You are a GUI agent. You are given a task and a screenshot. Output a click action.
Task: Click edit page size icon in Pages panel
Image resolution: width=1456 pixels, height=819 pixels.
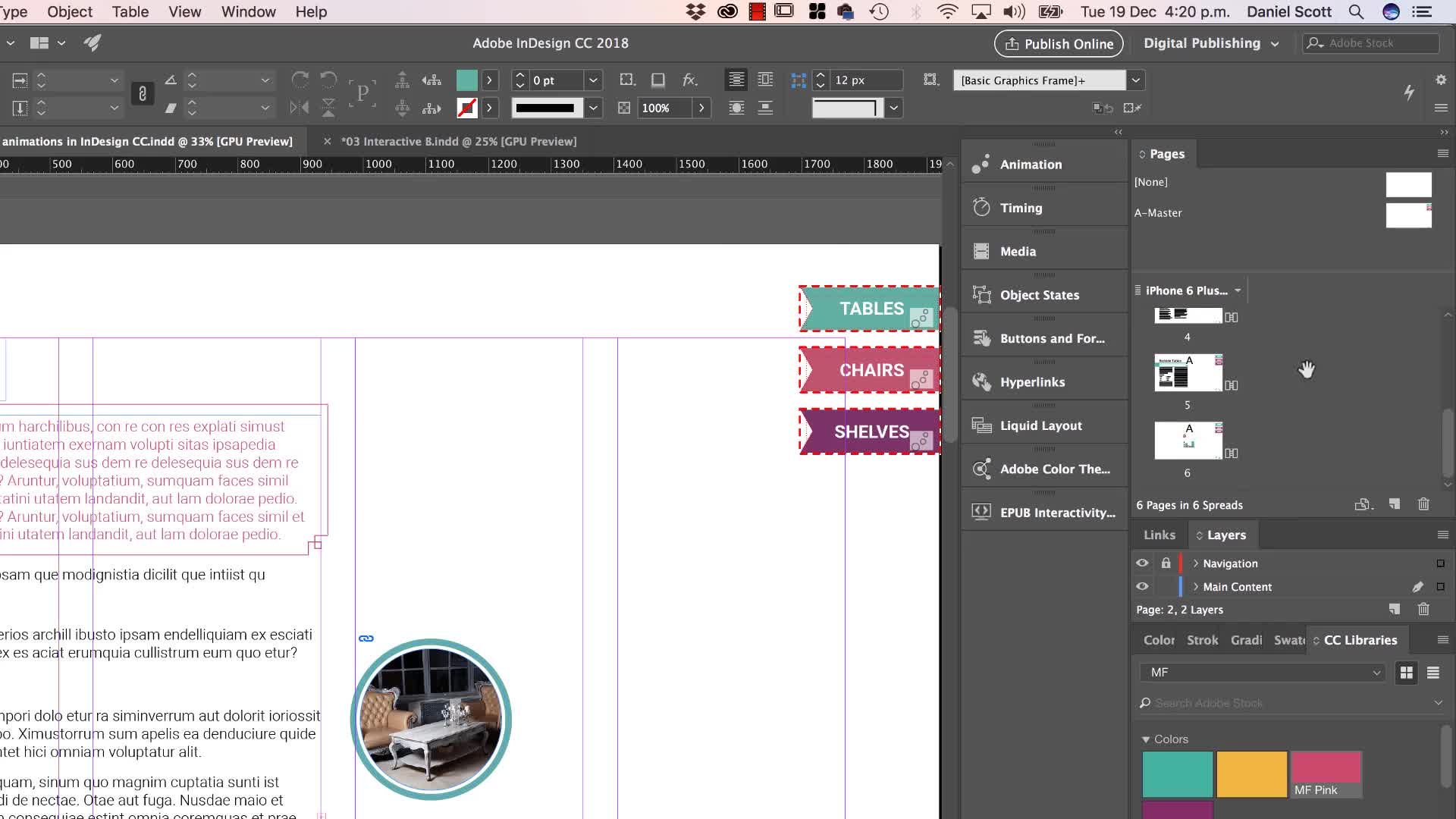pos(1363,504)
